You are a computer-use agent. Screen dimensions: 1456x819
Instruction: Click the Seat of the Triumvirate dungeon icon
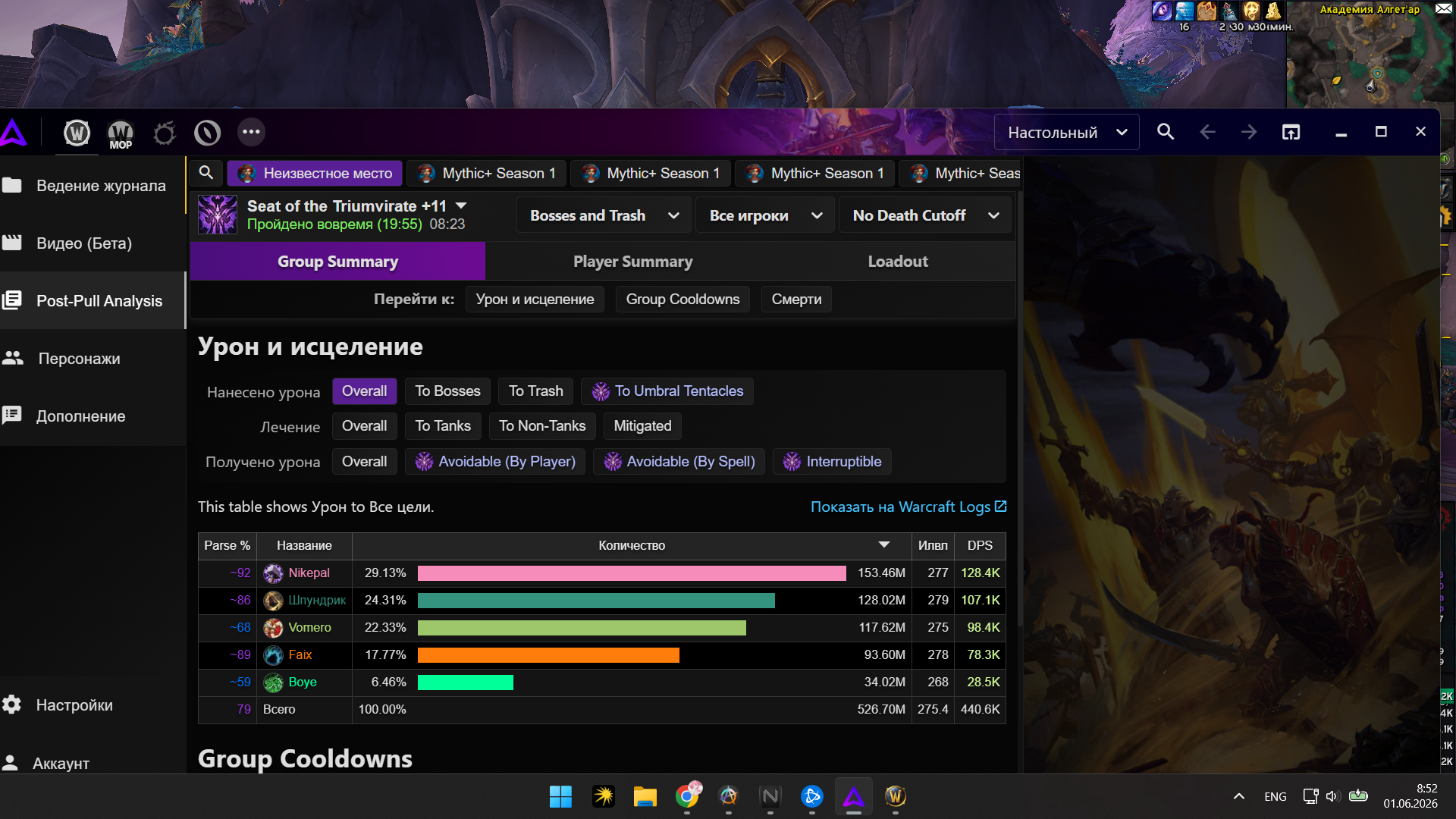click(x=218, y=215)
